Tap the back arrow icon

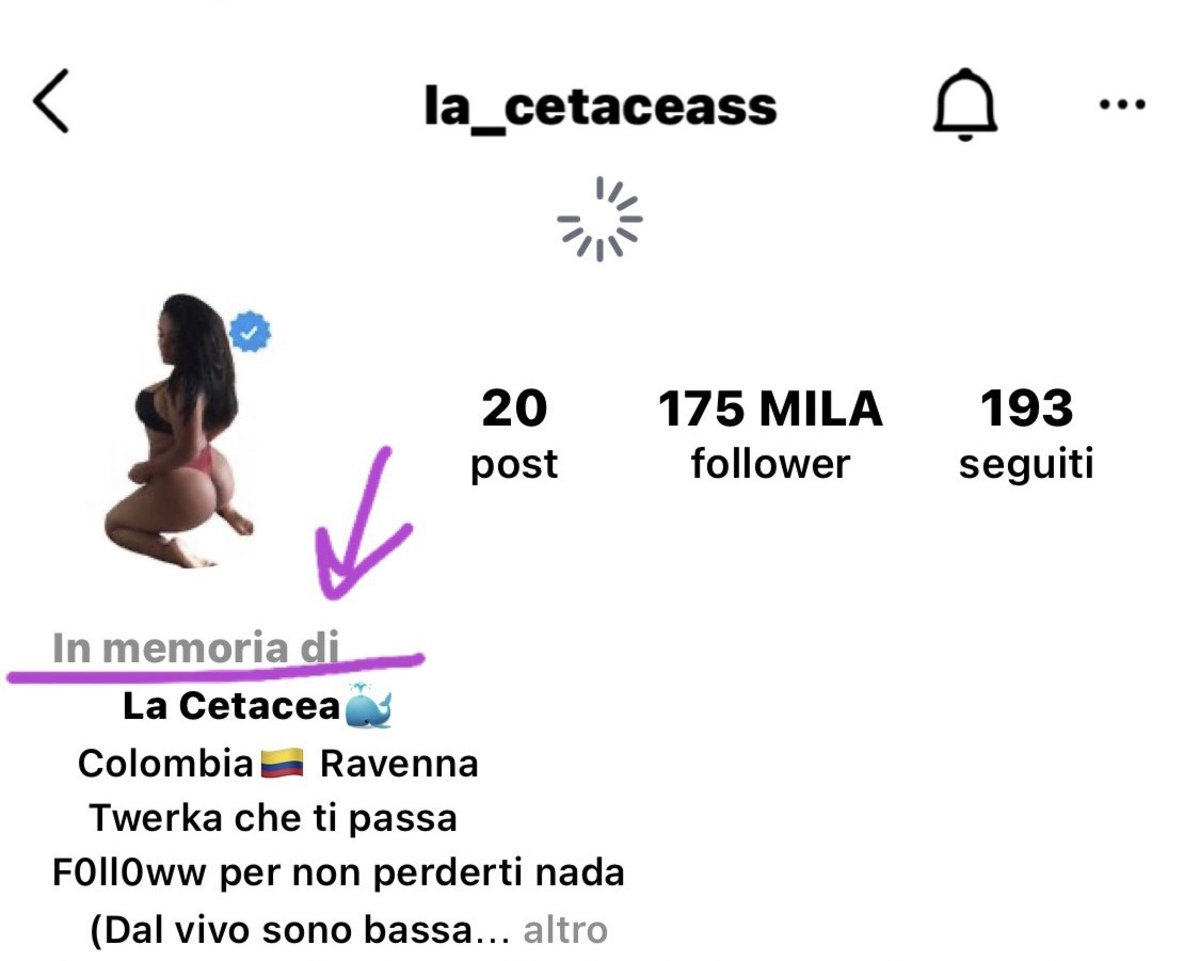tap(51, 101)
